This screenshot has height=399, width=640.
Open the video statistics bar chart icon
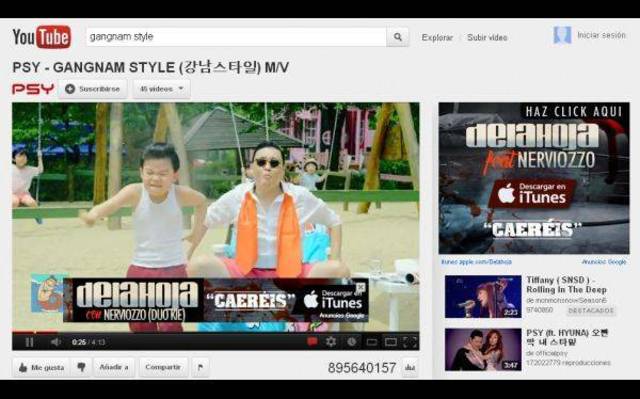point(410,368)
